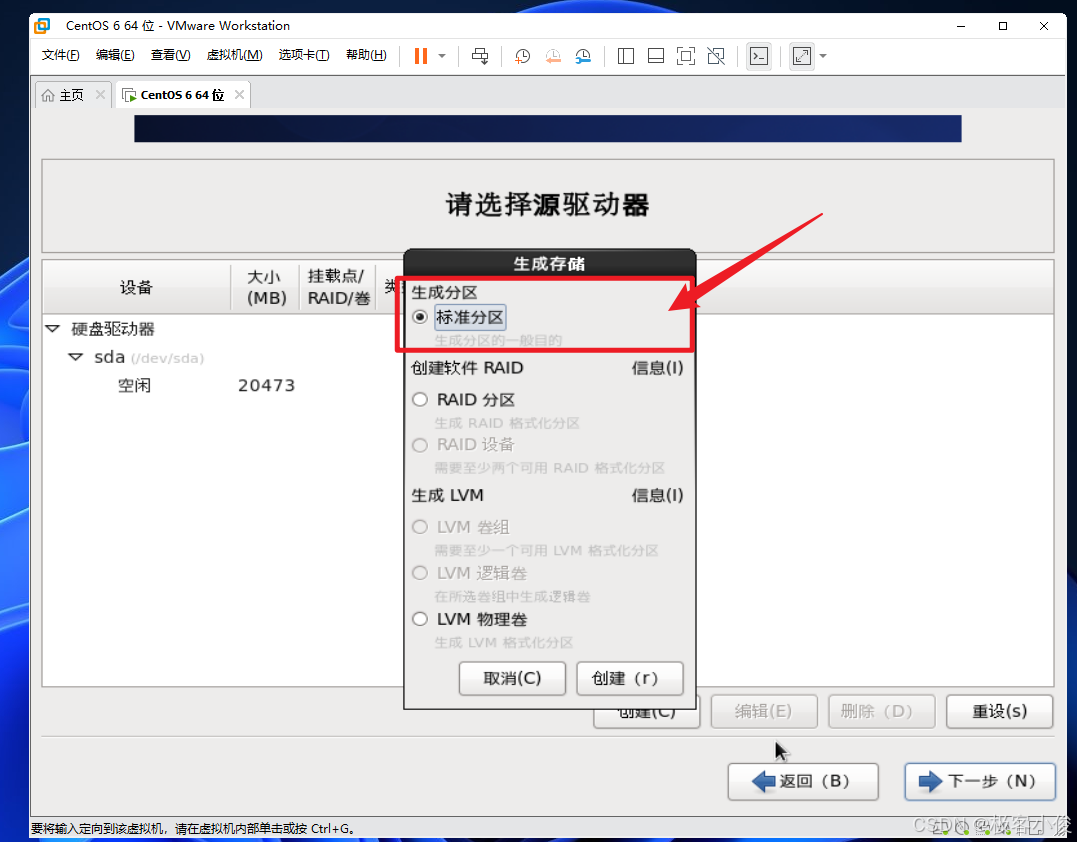Screen dimensions: 1077x842
Task: Revert to previous snapshot icon
Action: coord(553,56)
